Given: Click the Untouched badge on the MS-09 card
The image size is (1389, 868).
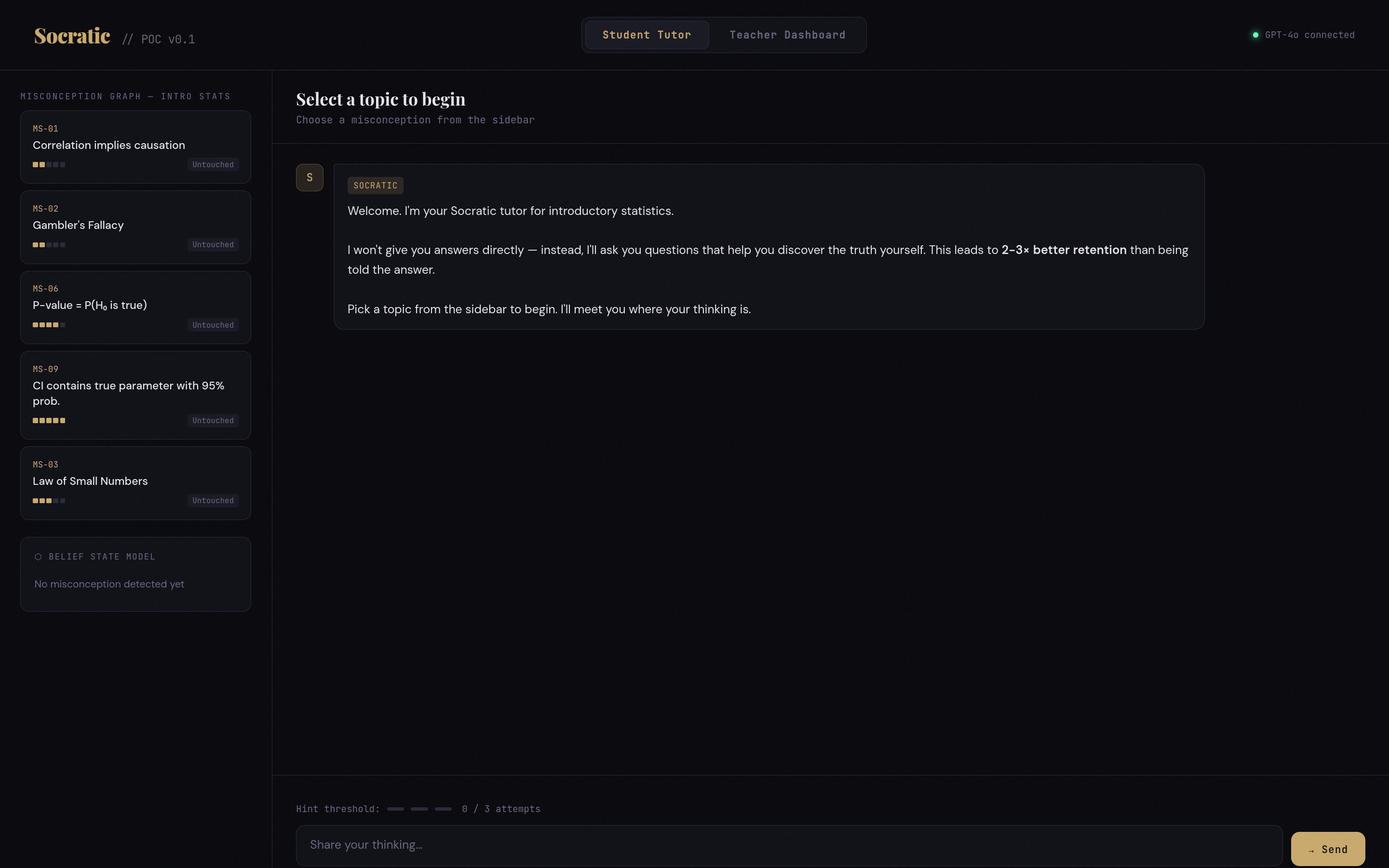Looking at the screenshot, I should pos(213,421).
